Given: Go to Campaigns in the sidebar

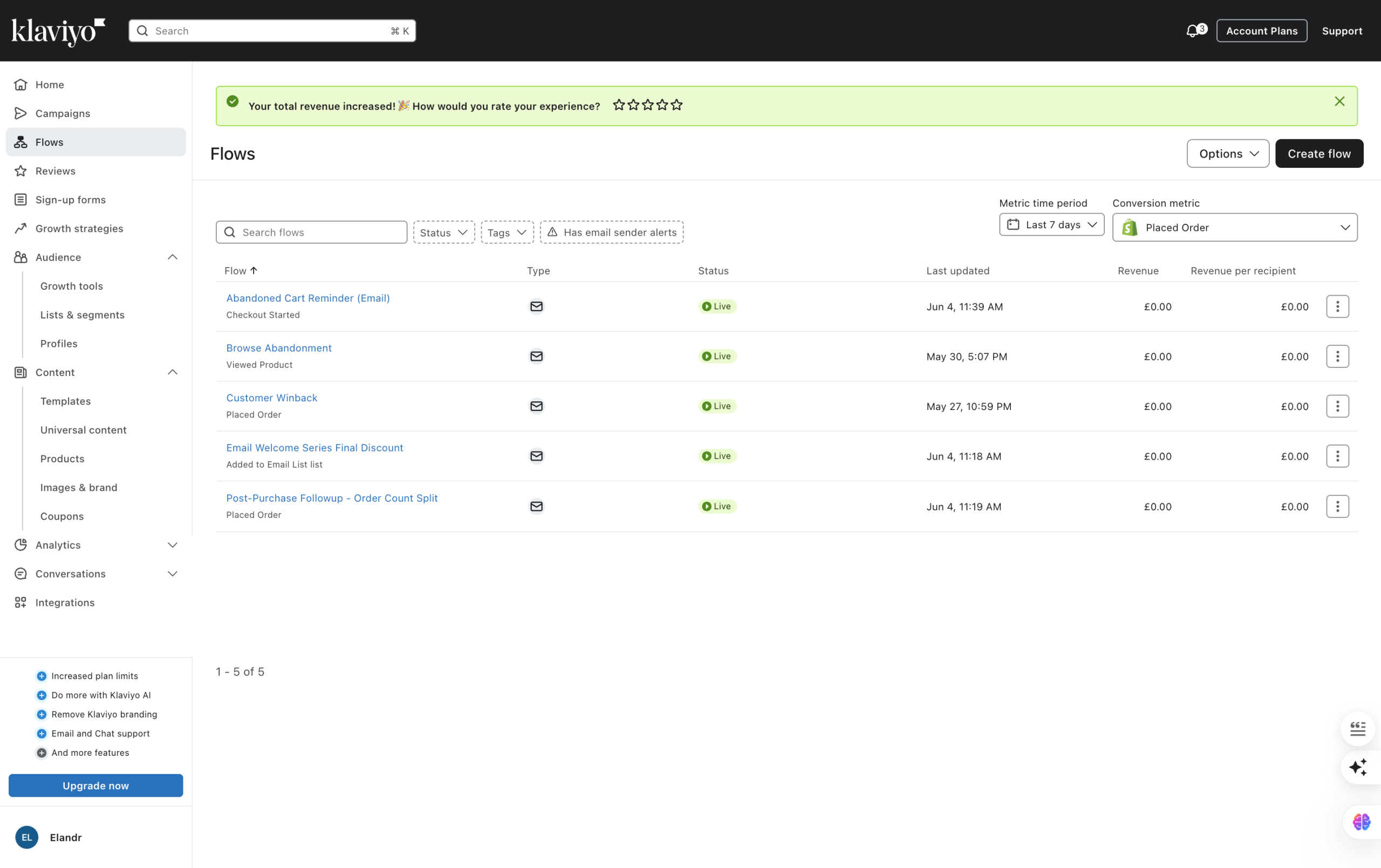Looking at the screenshot, I should pyautogui.click(x=63, y=113).
